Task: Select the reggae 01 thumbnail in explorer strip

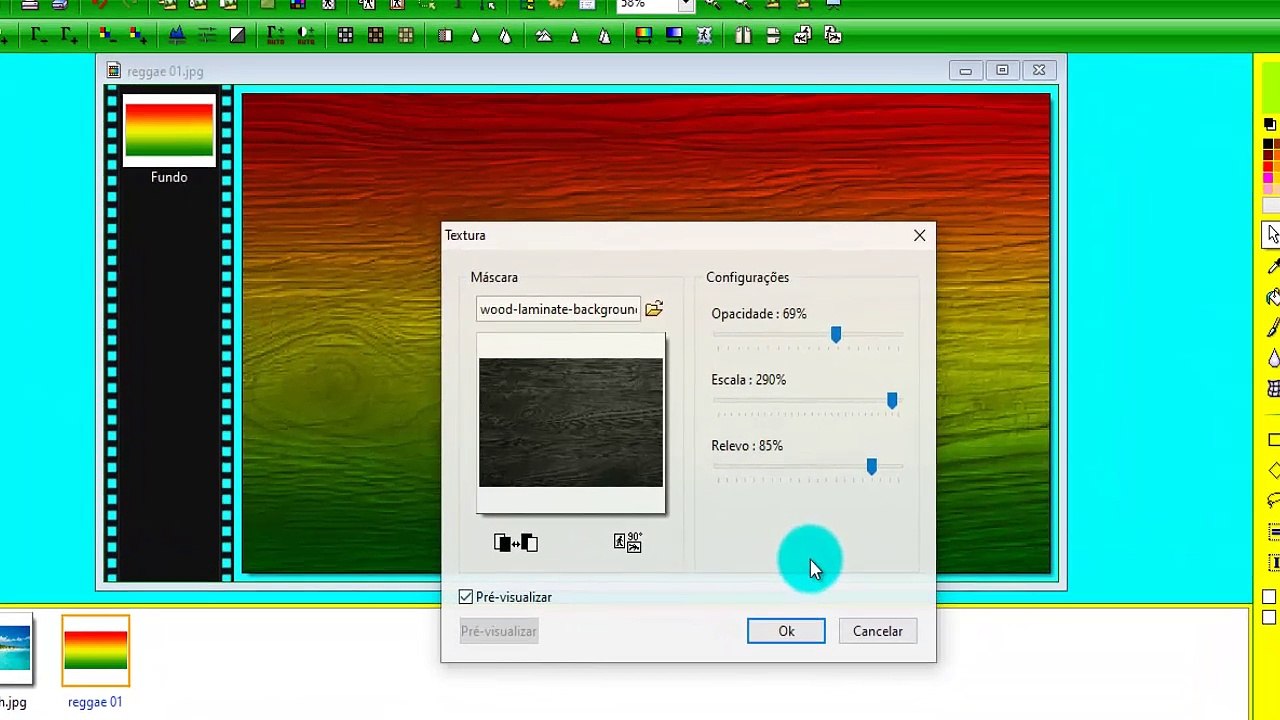Action: 96,651
